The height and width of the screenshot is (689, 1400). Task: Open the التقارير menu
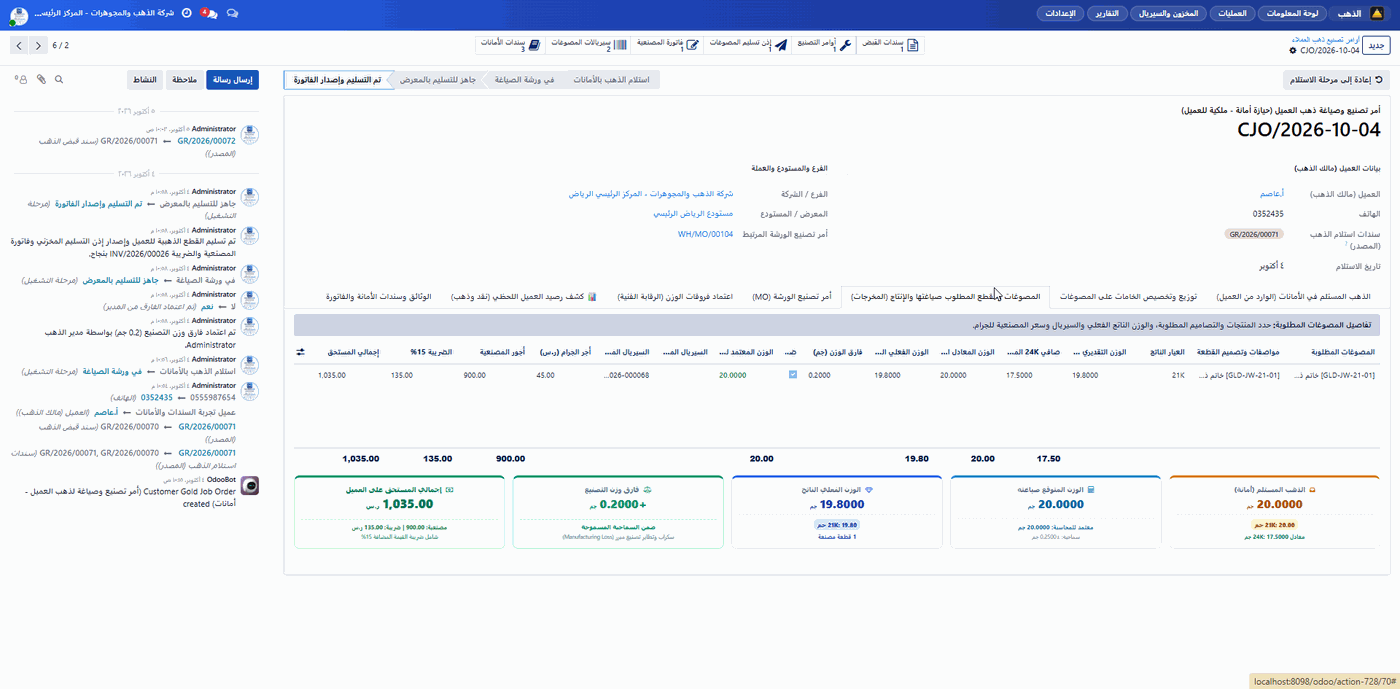(1108, 13)
